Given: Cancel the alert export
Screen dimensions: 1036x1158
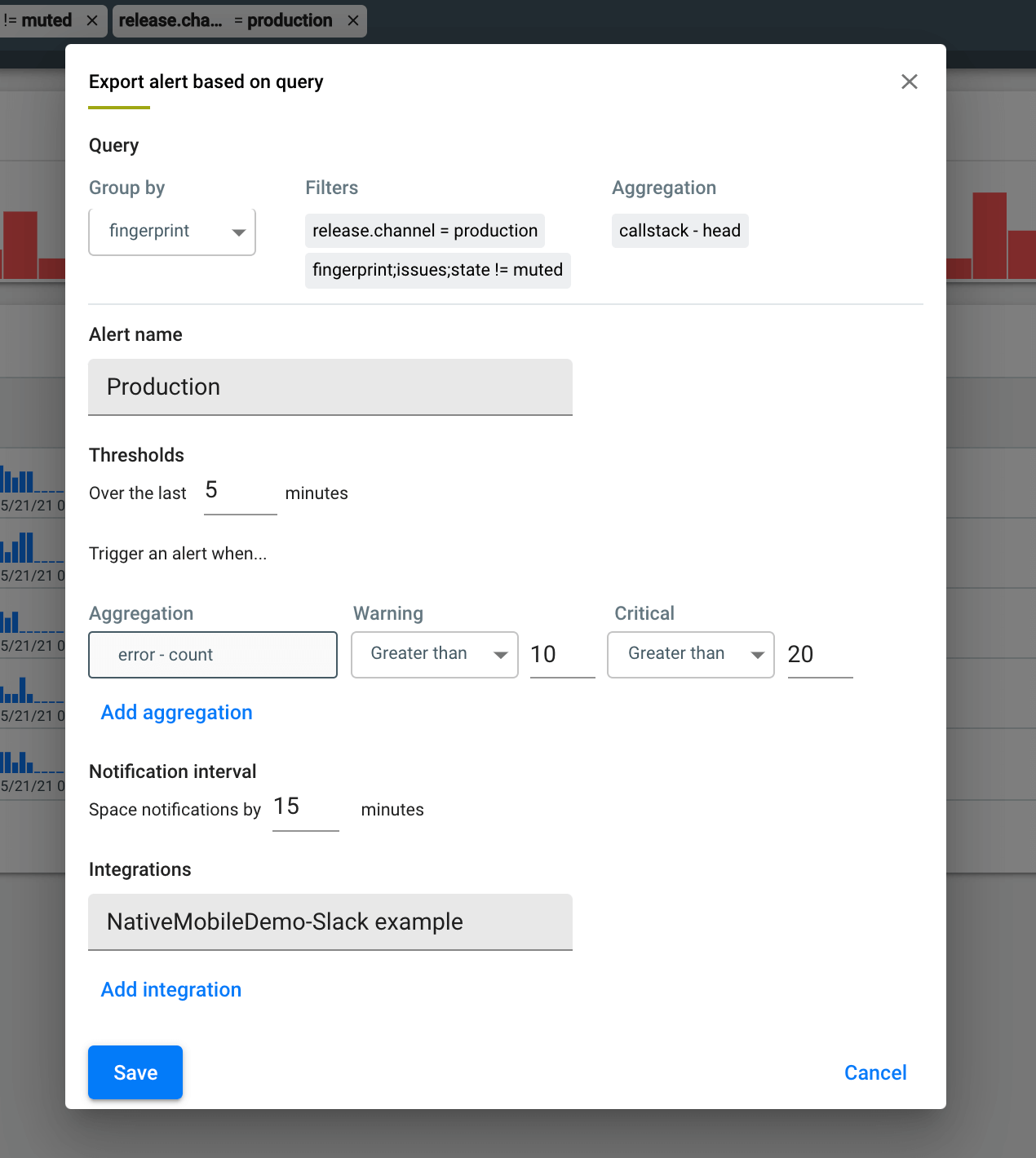Looking at the screenshot, I should pyautogui.click(x=874, y=1072).
